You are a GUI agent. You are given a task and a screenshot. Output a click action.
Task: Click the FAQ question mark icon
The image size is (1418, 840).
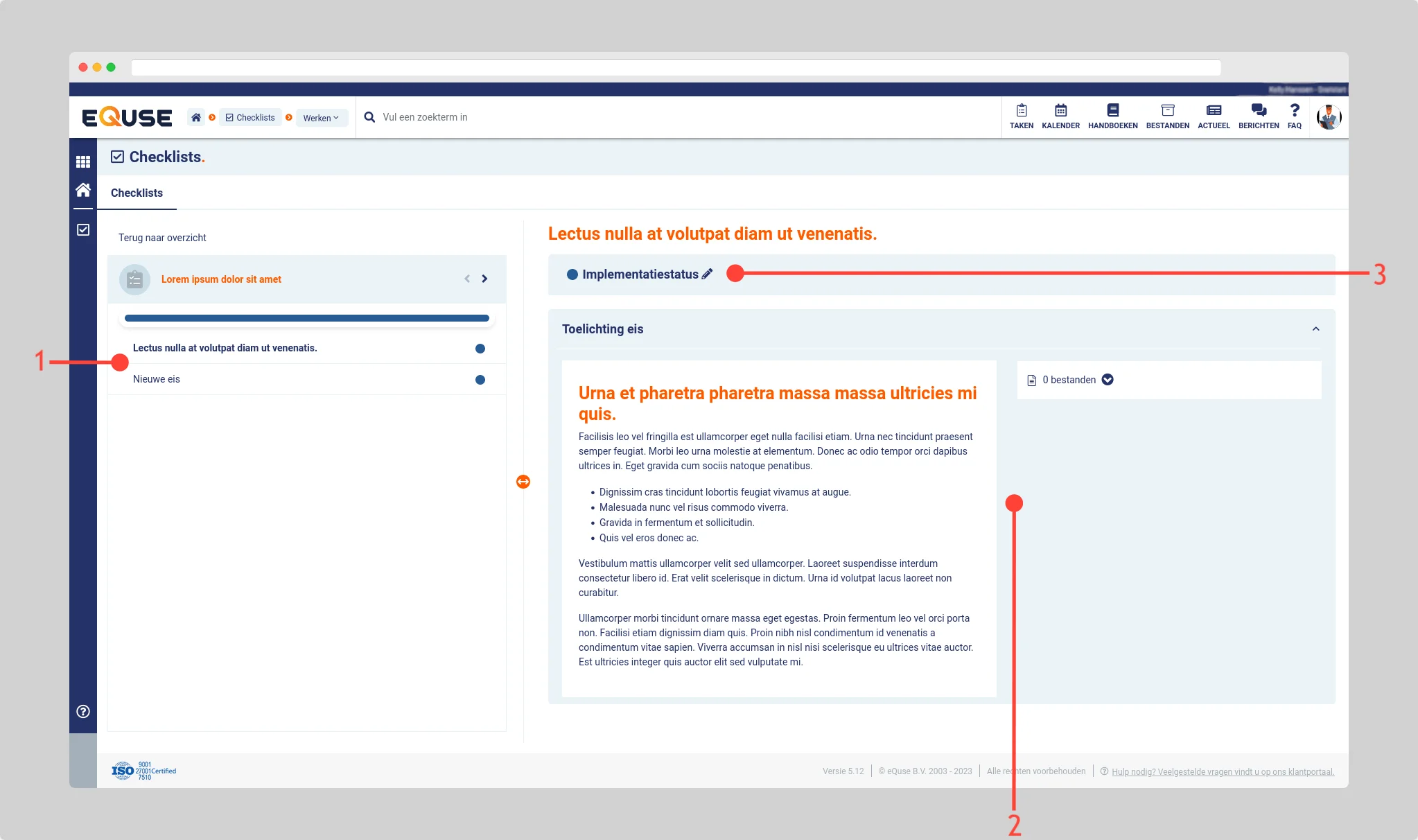coord(1294,111)
